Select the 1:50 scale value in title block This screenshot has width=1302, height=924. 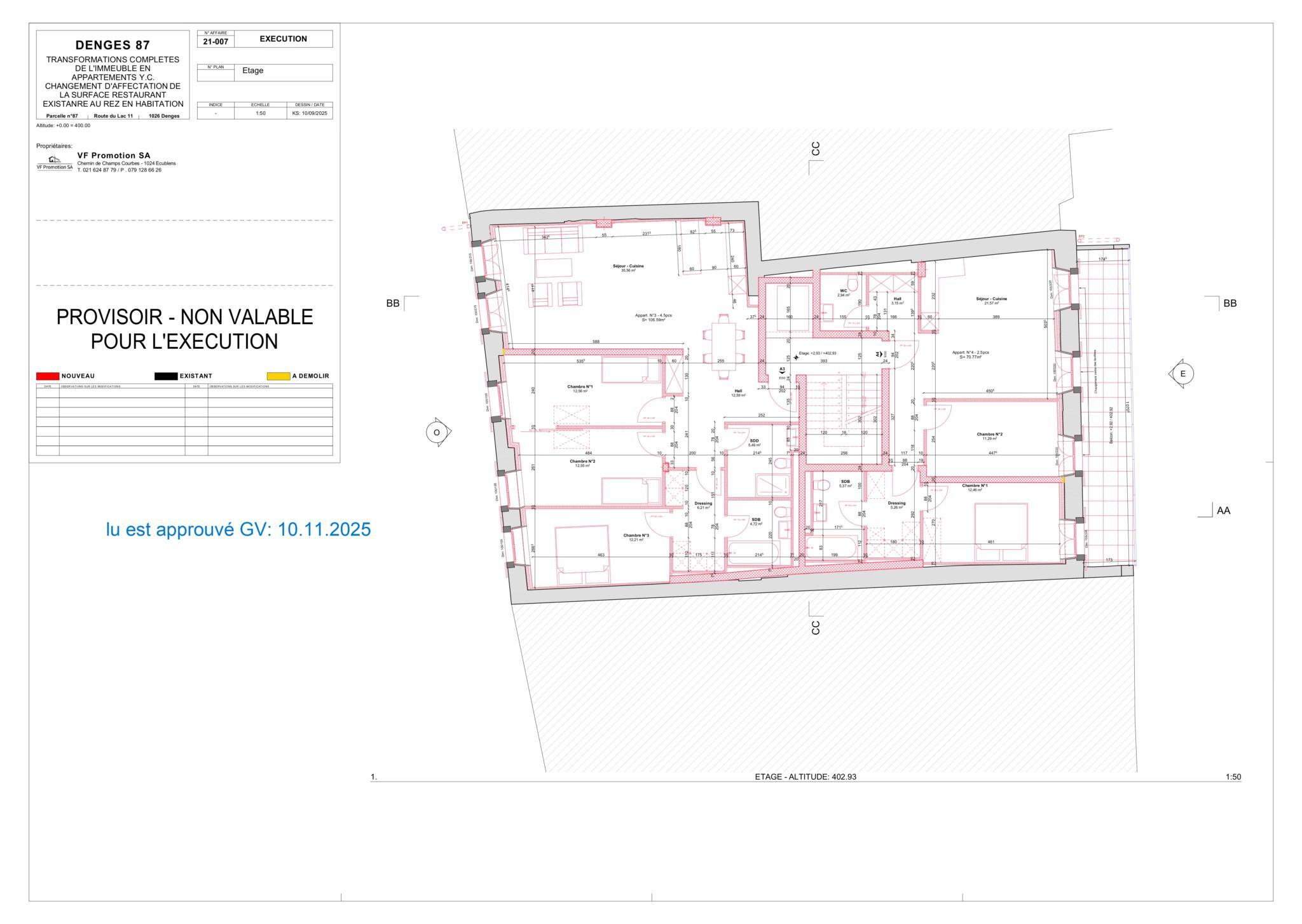click(x=261, y=114)
